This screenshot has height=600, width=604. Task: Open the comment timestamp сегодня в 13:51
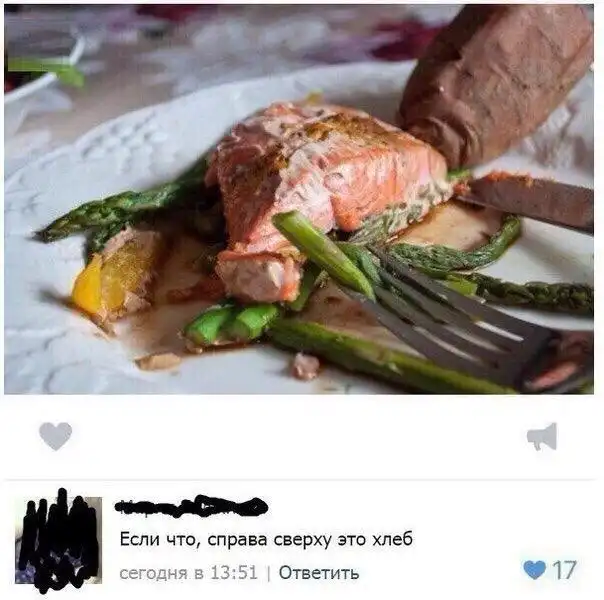188,573
